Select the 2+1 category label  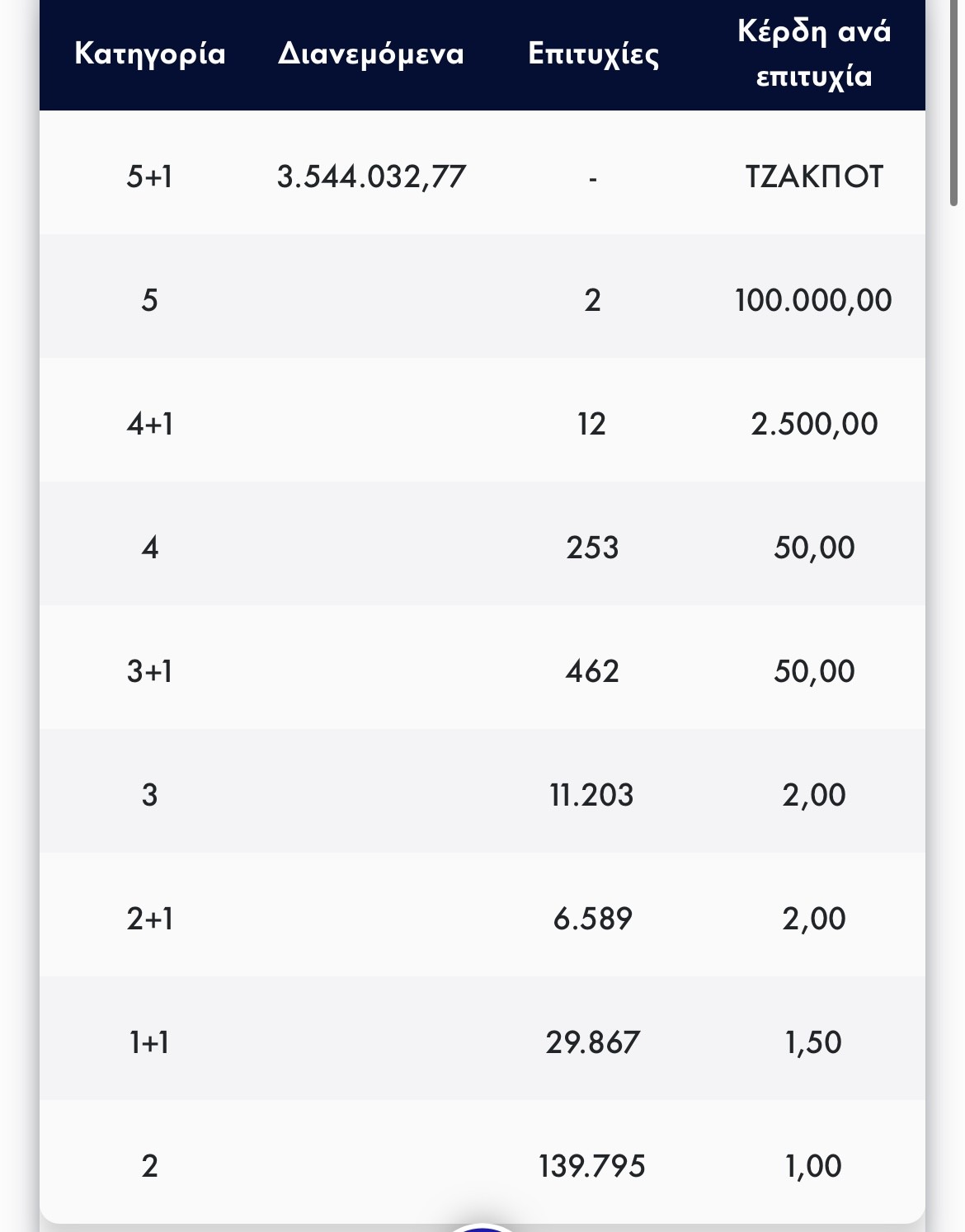tap(149, 919)
